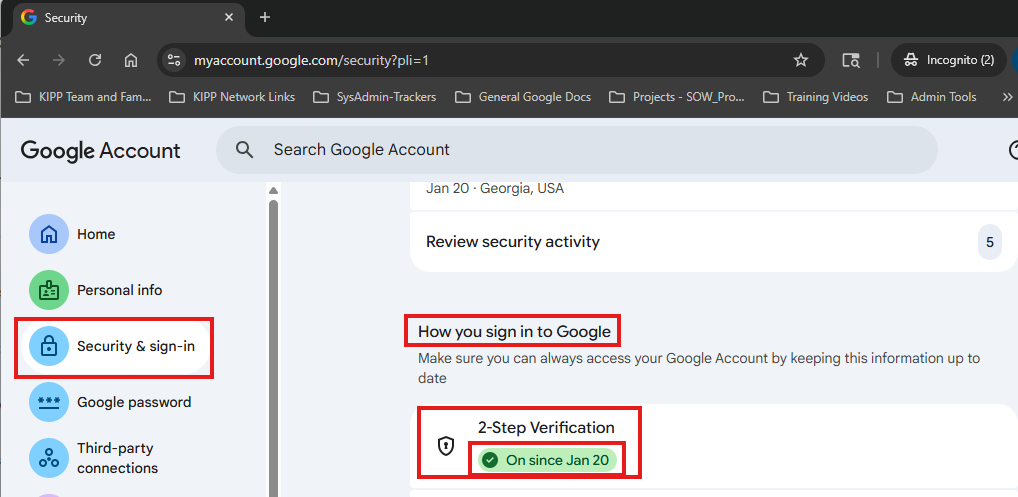Click the Search Google Account field

tap(590, 150)
